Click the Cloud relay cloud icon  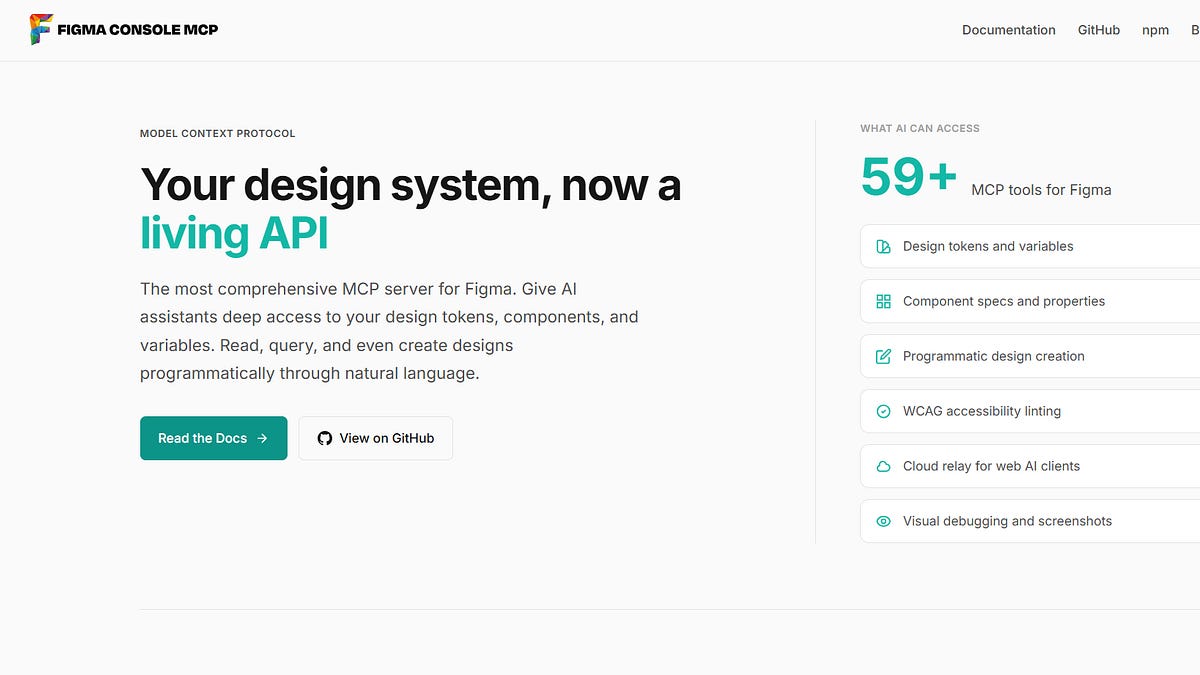tap(883, 466)
